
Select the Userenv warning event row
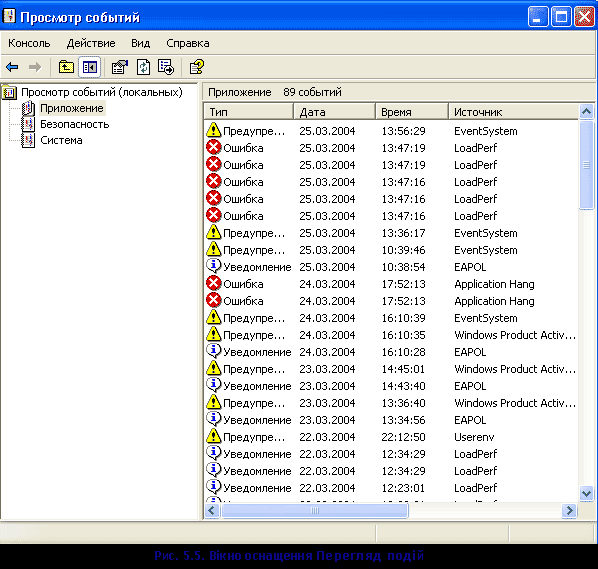click(x=391, y=437)
